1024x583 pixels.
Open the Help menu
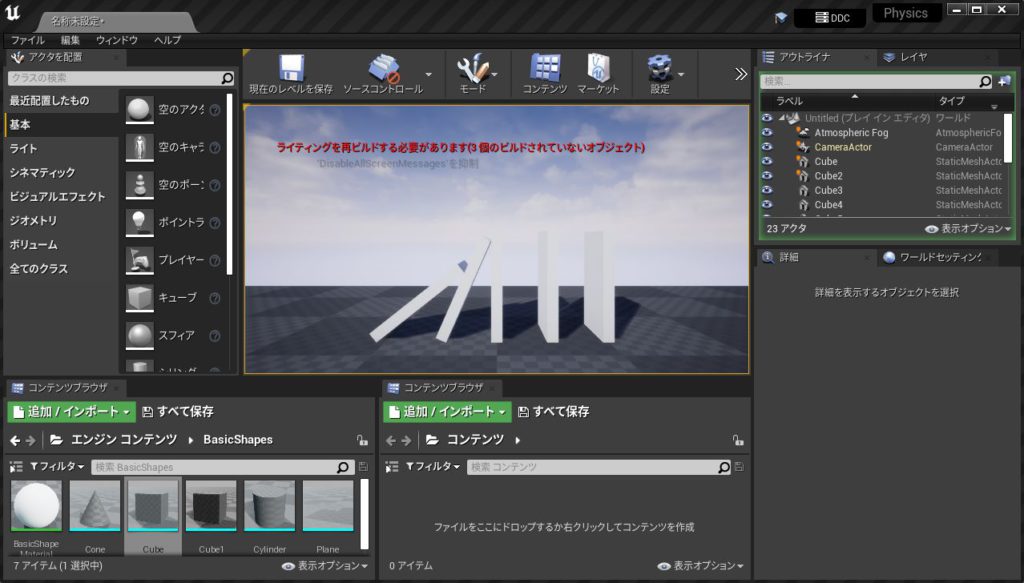coord(167,40)
